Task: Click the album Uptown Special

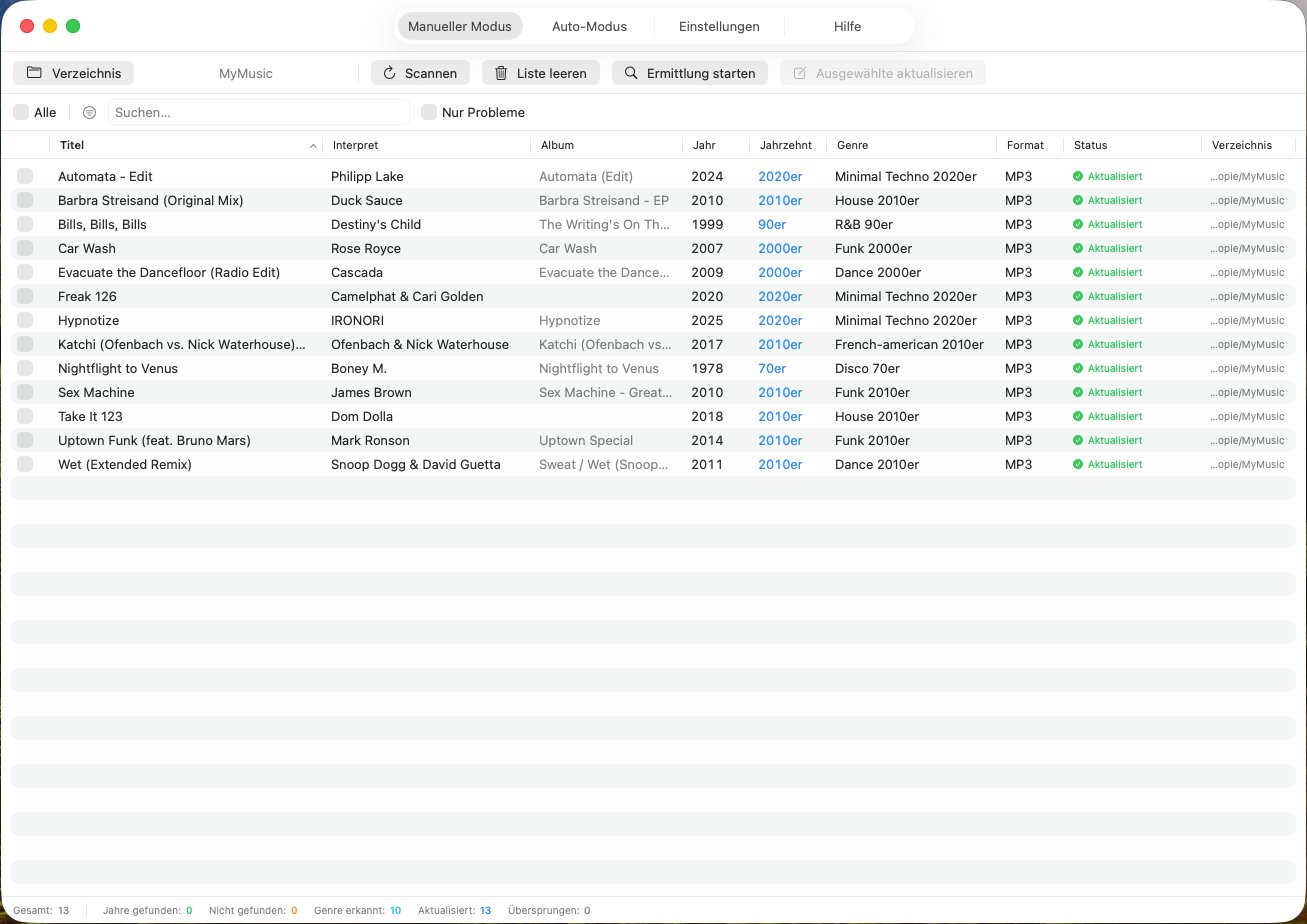Action: (x=586, y=441)
